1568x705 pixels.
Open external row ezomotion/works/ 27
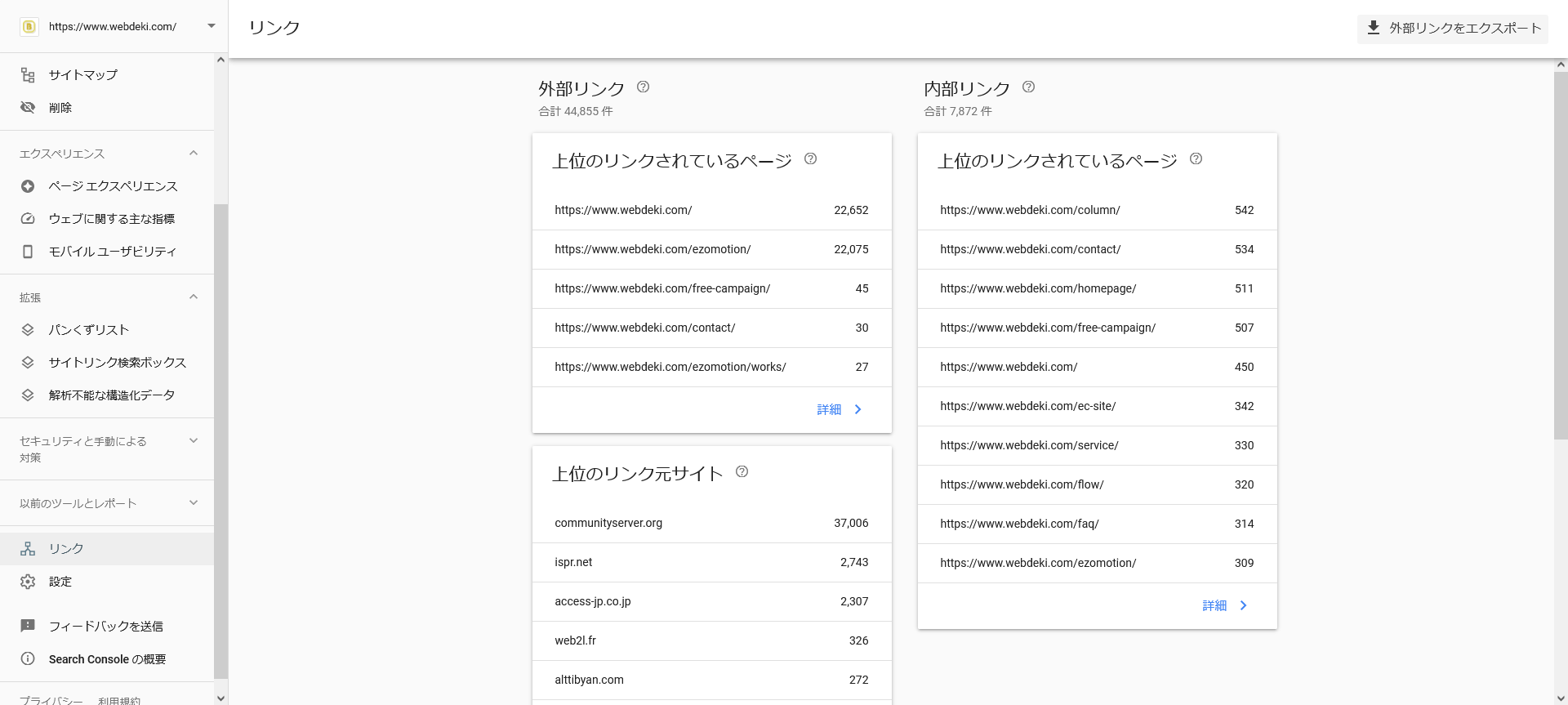point(712,367)
